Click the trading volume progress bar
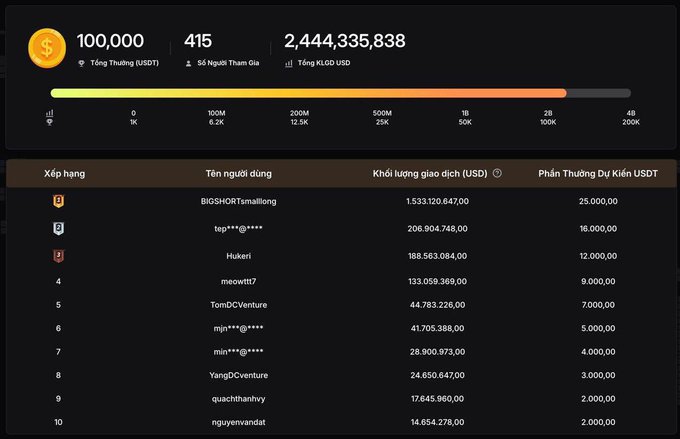This screenshot has width=680, height=439. click(340, 93)
